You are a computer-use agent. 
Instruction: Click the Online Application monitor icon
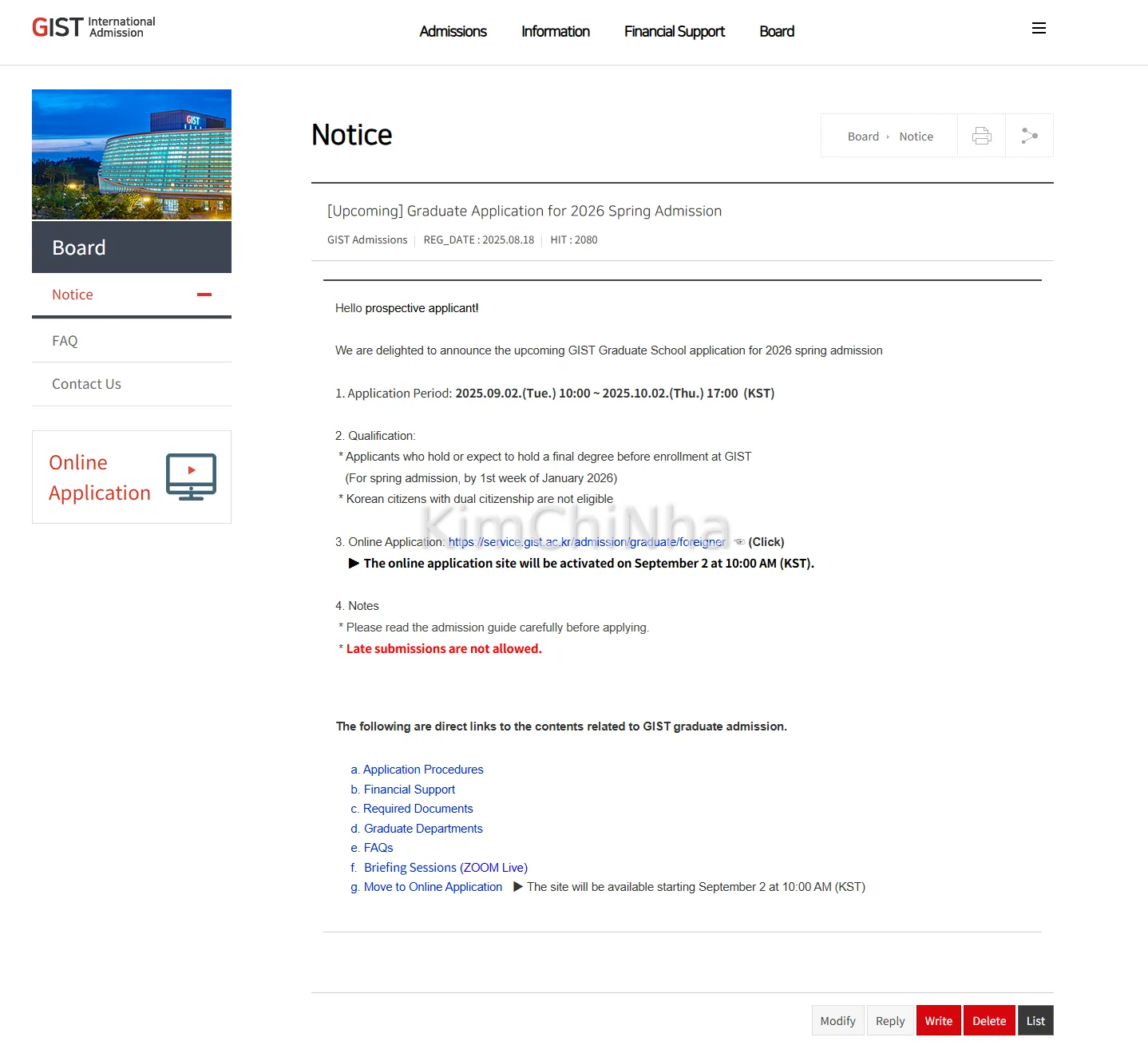[191, 477]
